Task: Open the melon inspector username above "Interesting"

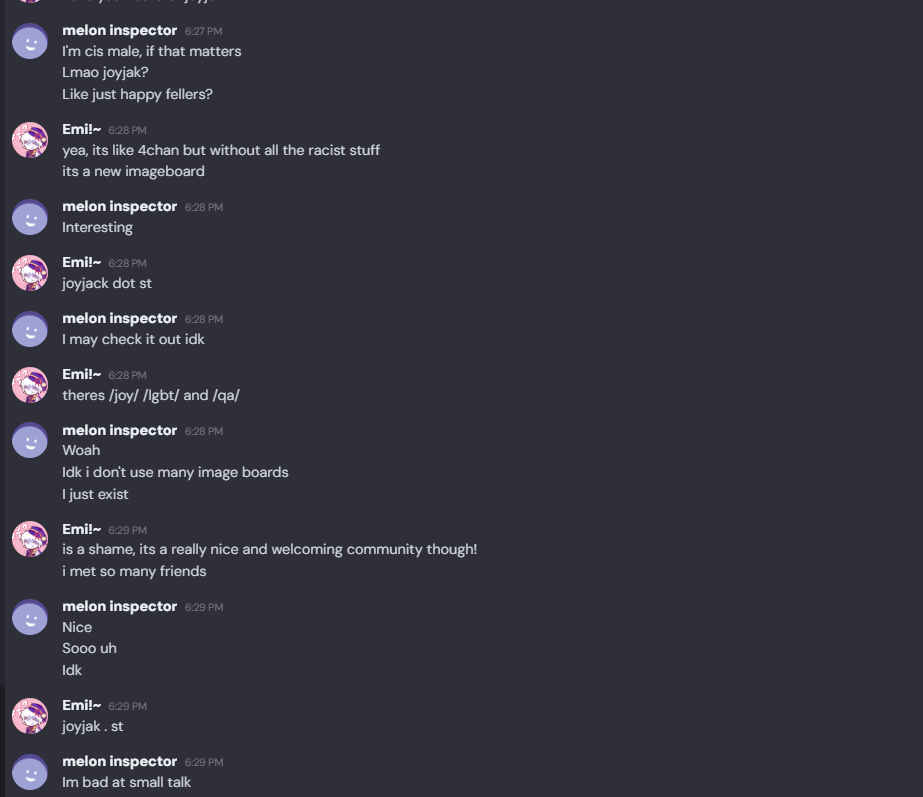Action: click(x=119, y=206)
